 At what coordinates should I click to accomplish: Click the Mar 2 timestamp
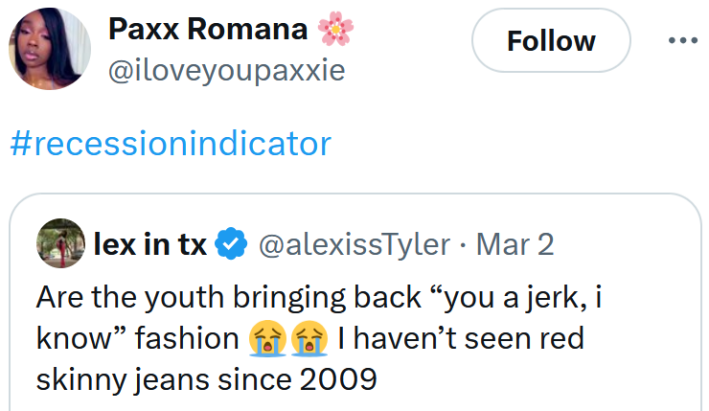515,243
